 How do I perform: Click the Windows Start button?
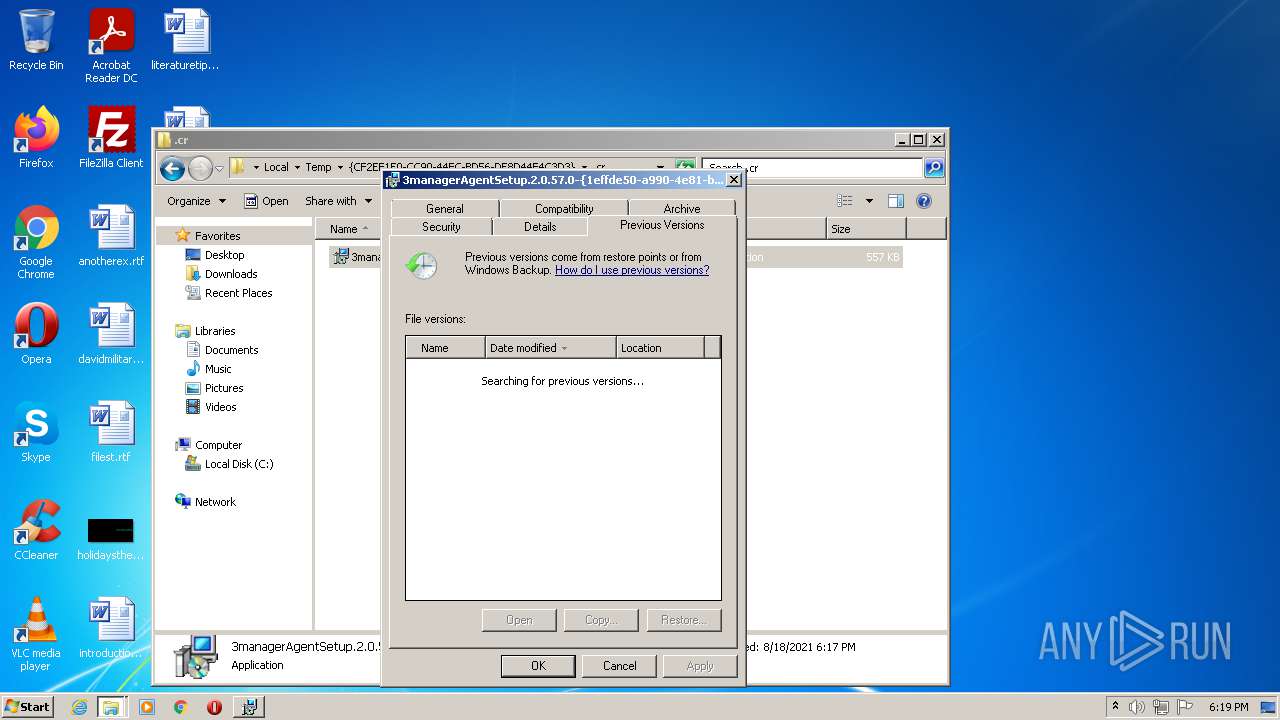point(27,707)
